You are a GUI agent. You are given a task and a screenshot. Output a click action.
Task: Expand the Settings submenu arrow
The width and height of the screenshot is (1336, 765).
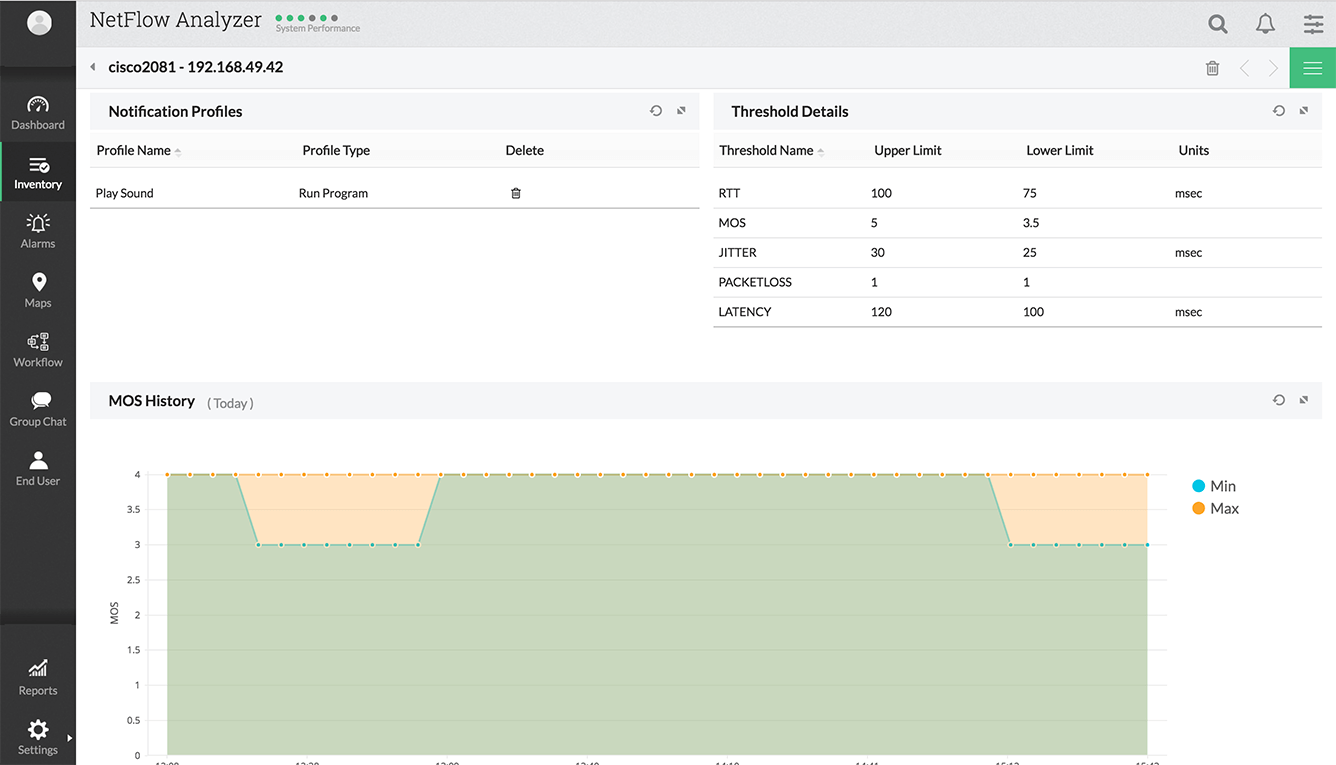[x=69, y=738]
